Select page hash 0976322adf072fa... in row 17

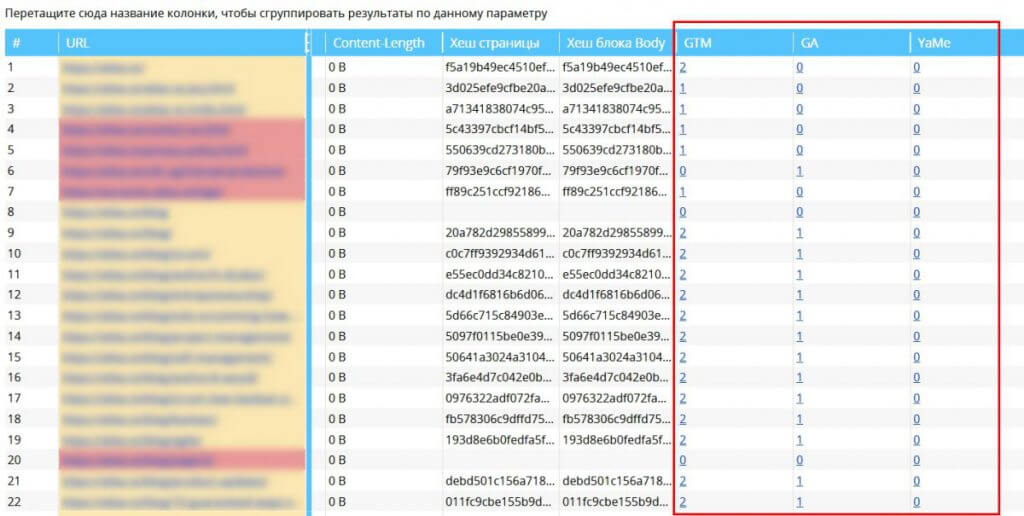coord(499,398)
